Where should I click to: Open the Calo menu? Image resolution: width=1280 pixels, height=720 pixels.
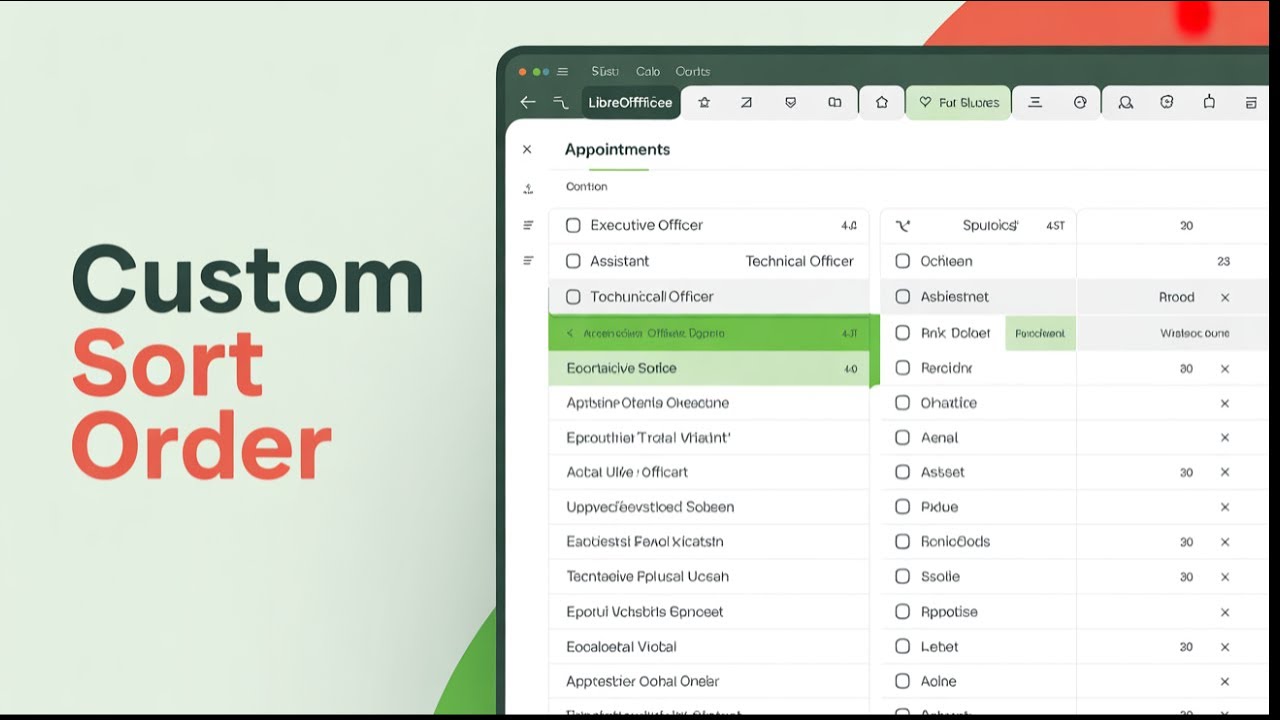pyautogui.click(x=648, y=71)
